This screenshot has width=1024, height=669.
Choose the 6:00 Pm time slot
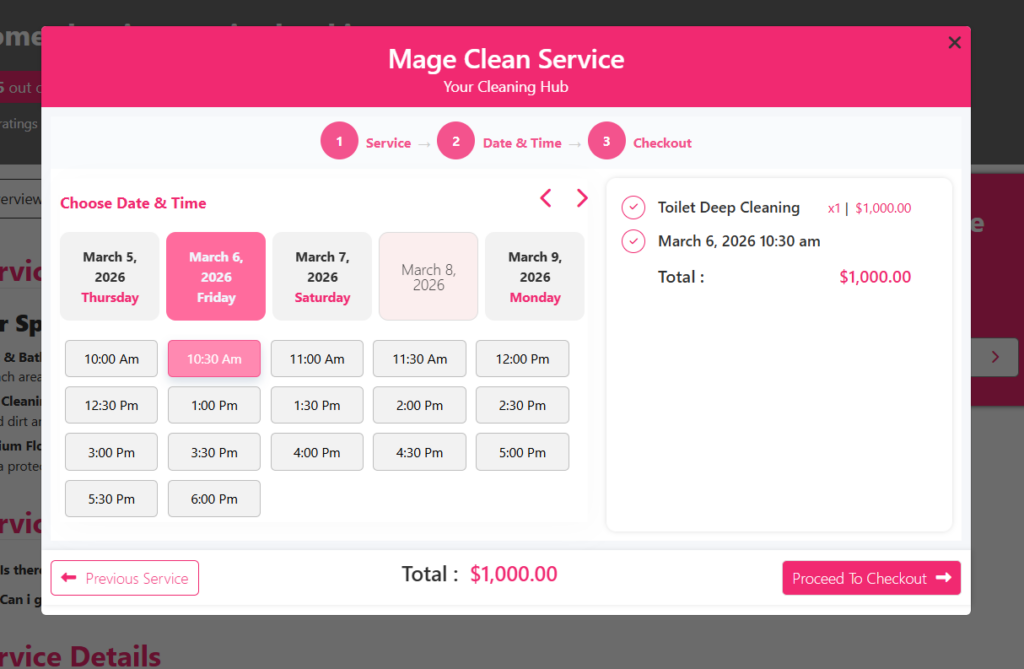[x=213, y=498]
